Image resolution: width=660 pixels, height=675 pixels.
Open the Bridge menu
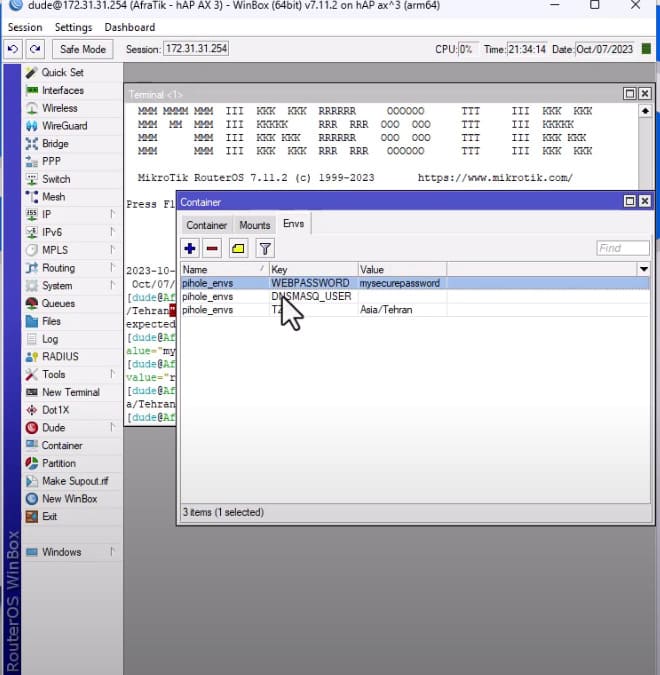tap(55, 143)
